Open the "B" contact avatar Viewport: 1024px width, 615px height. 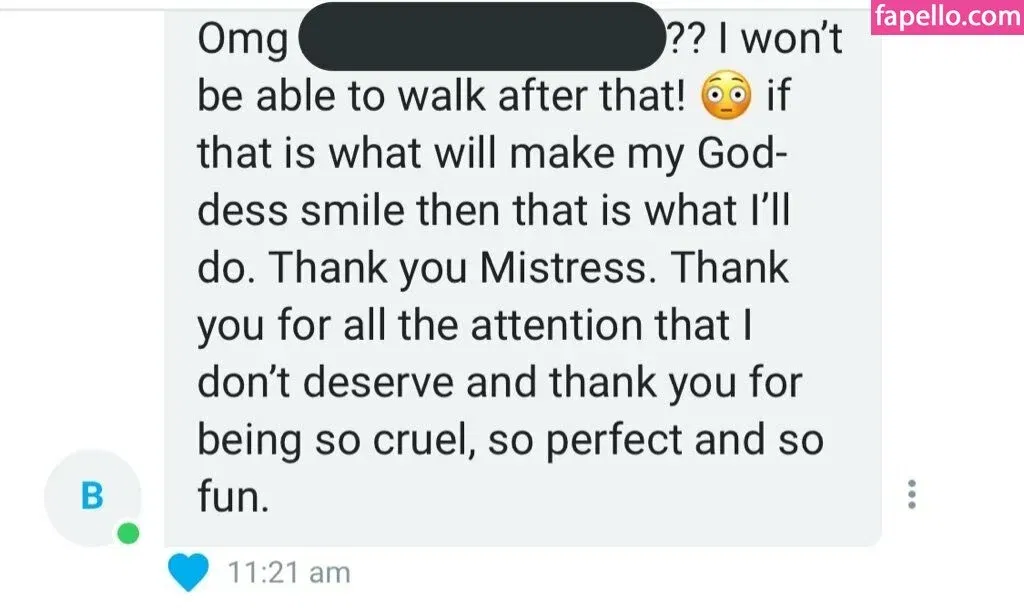coord(92,497)
